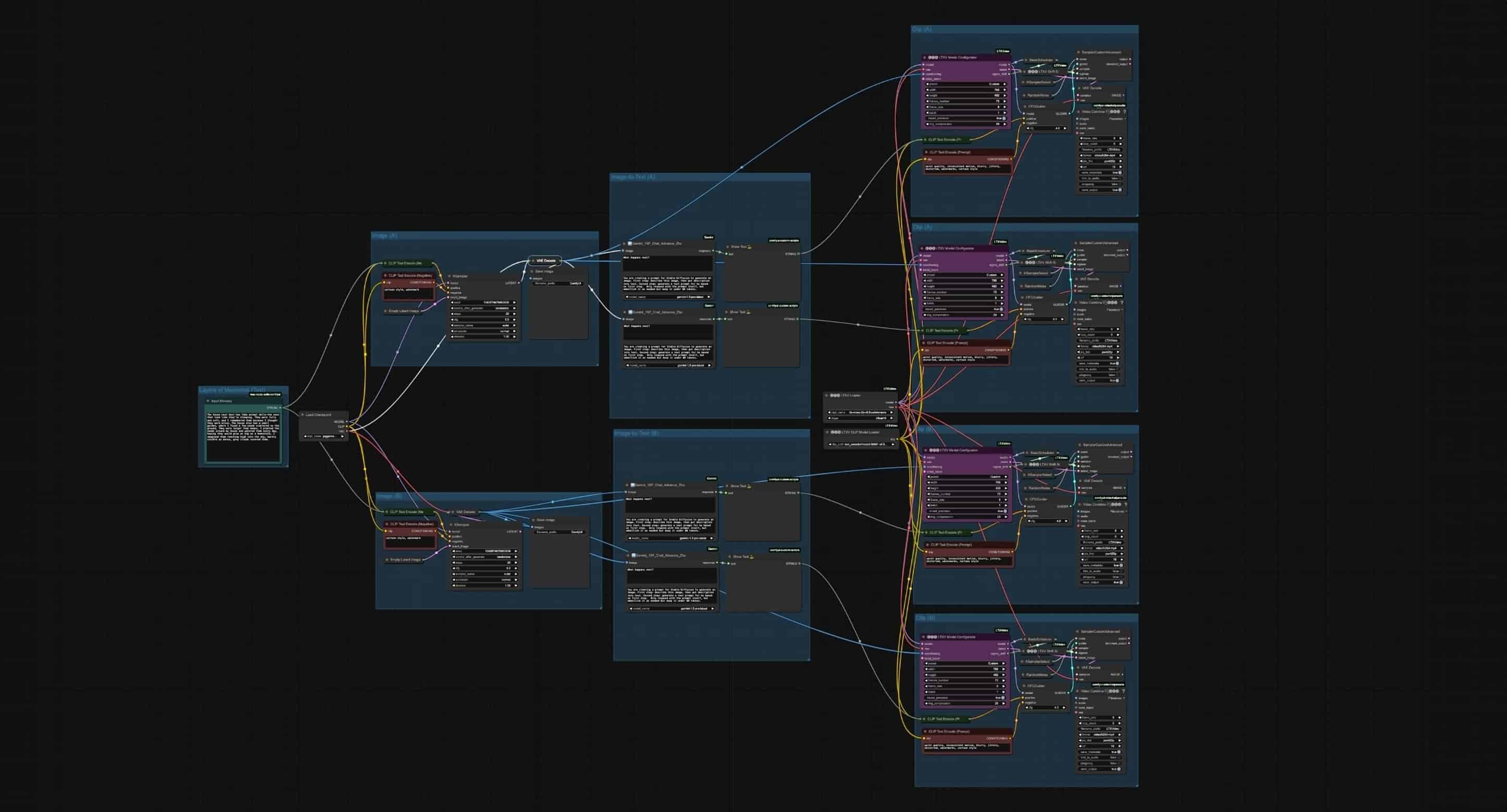Open the Image-to-Text (B) group title

(x=636, y=433)
